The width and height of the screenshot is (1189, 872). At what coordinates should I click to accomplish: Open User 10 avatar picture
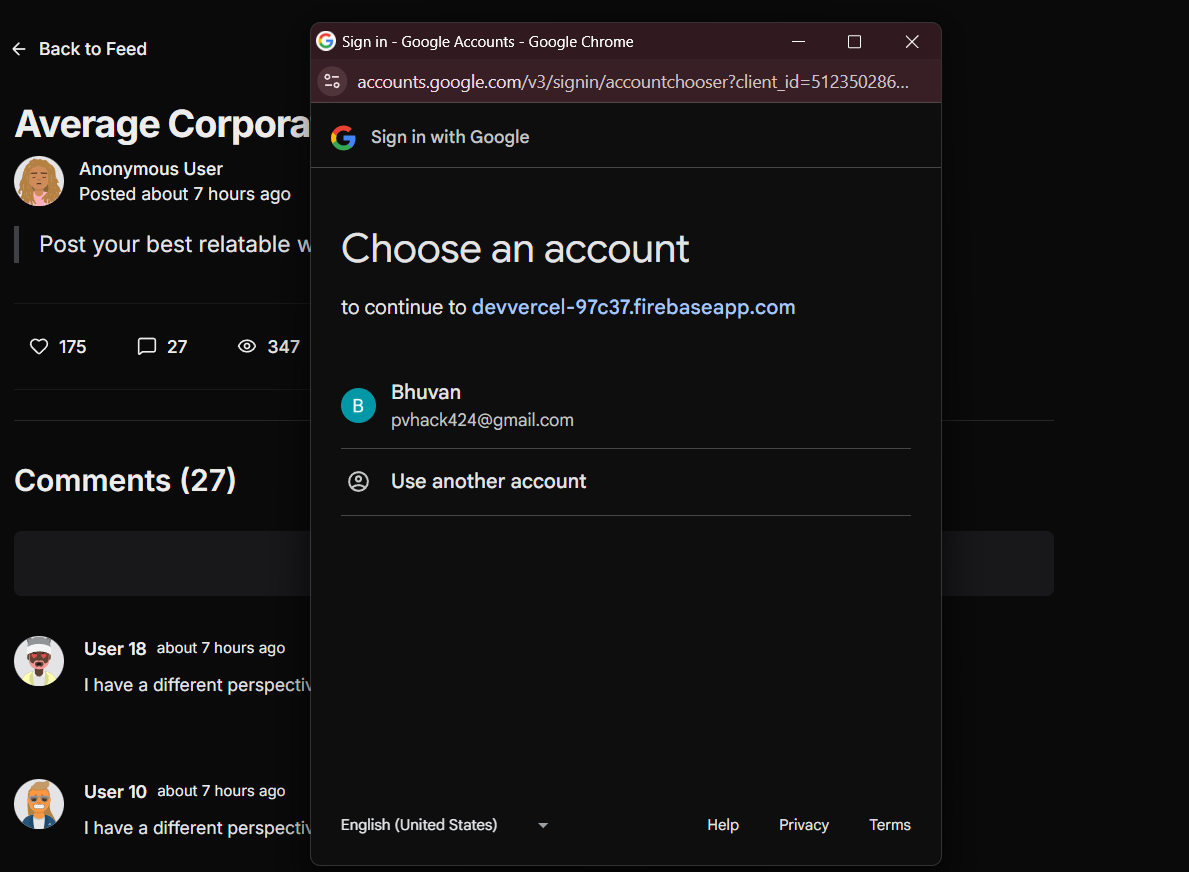point(39,804)
